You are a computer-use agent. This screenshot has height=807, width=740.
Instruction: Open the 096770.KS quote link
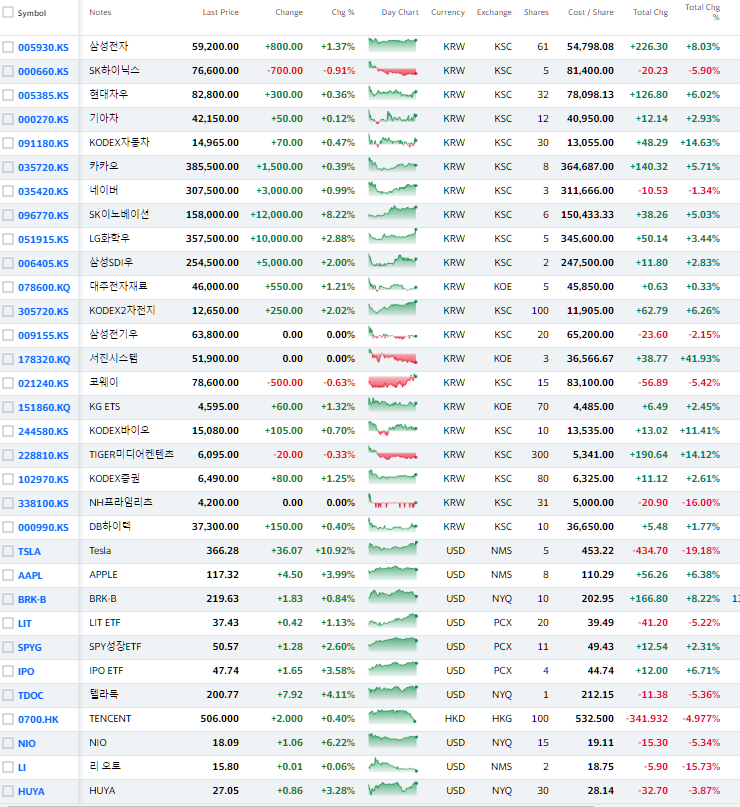coord(43,216)
